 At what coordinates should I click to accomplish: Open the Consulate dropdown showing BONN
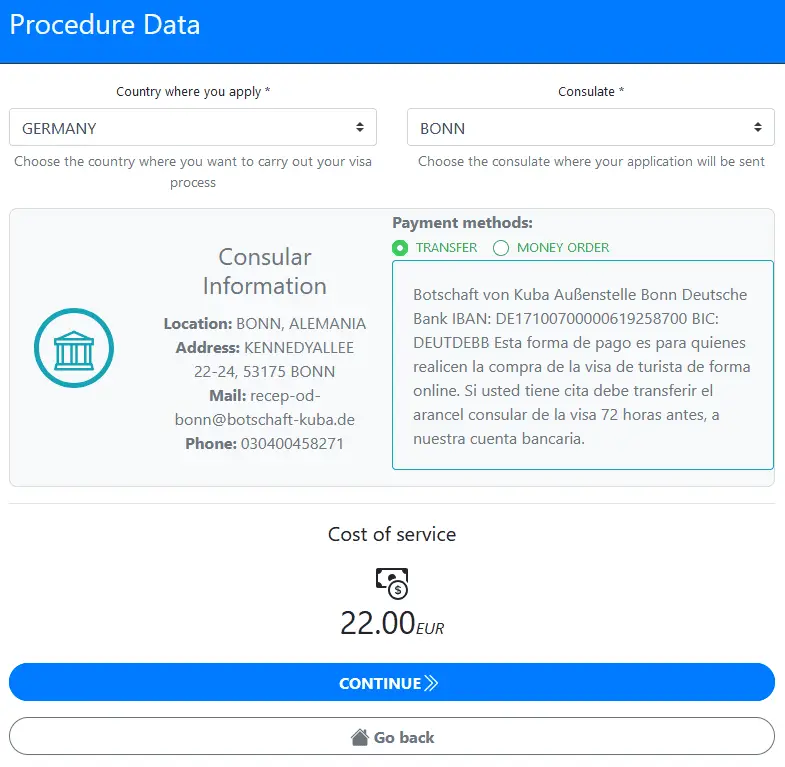click(590, 128)
